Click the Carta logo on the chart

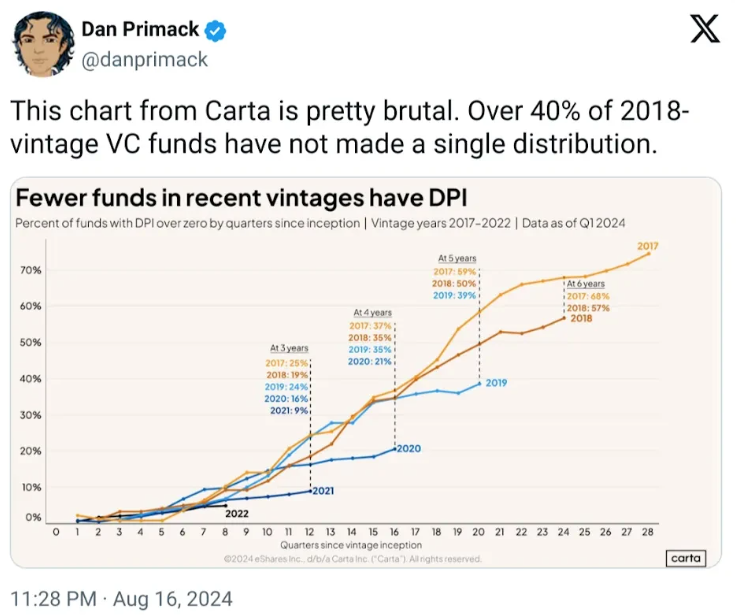685,559
